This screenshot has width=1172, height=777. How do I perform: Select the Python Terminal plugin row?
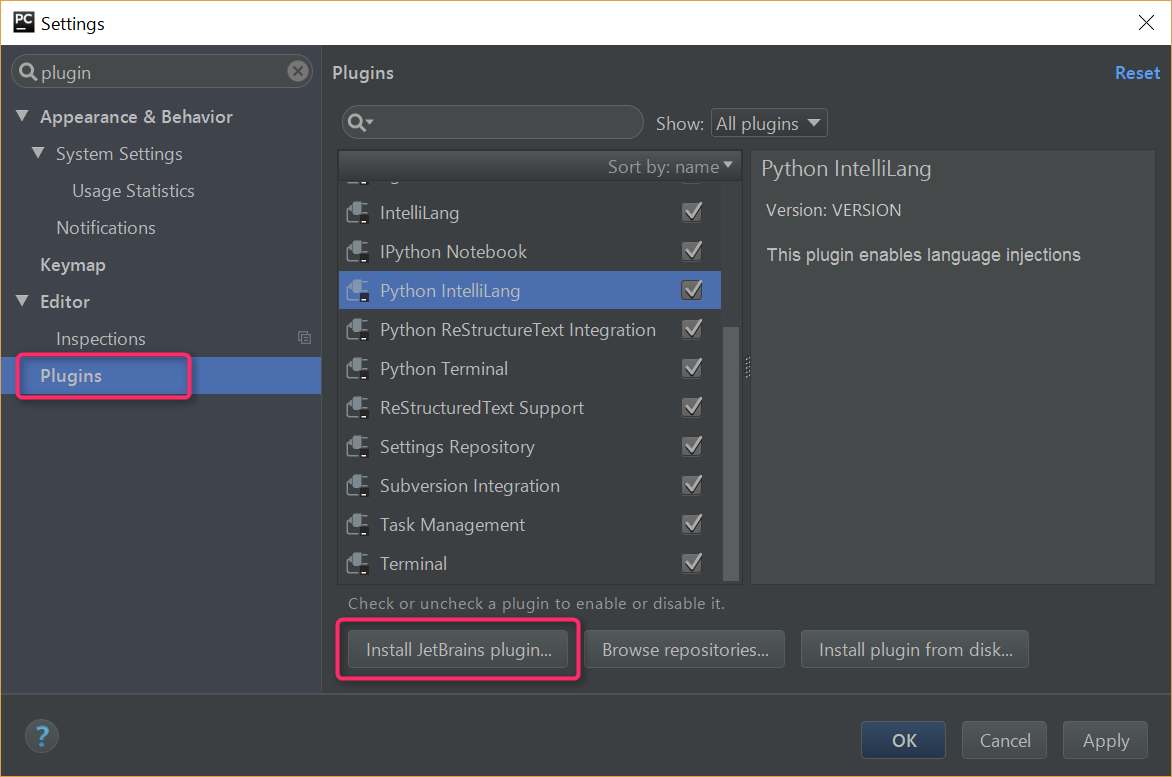pyautogui.click(x=530, y=368)
